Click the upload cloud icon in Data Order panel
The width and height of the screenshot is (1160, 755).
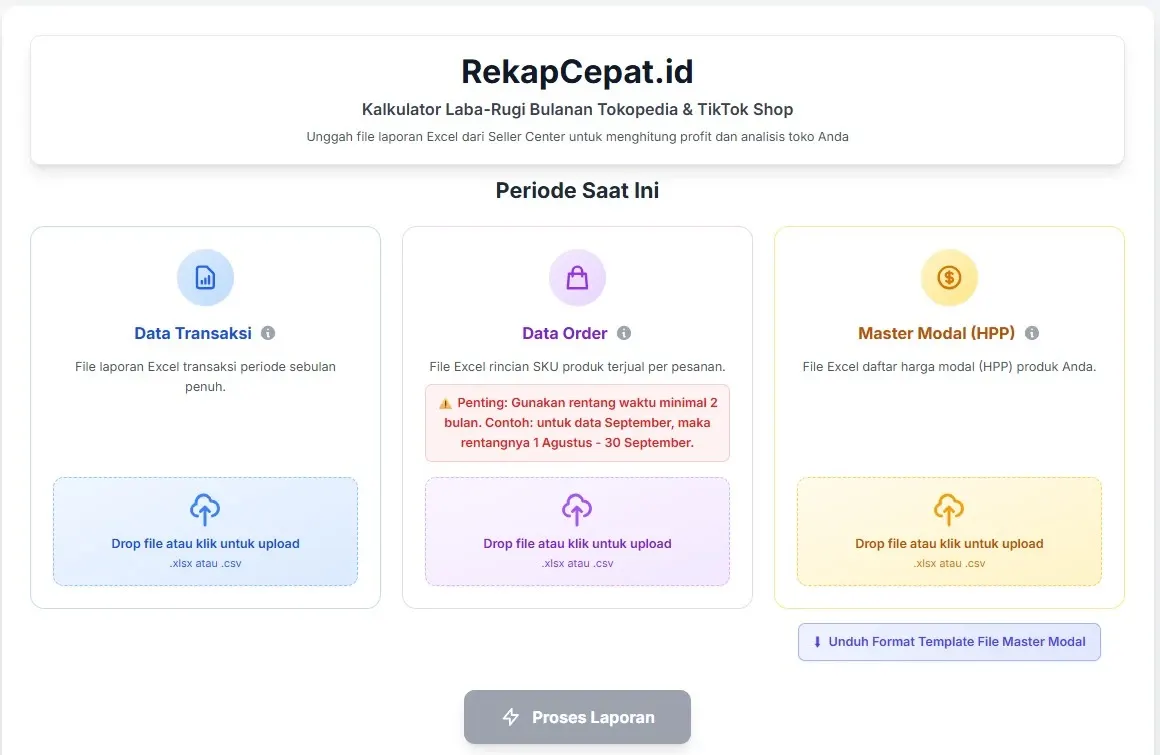577,510
